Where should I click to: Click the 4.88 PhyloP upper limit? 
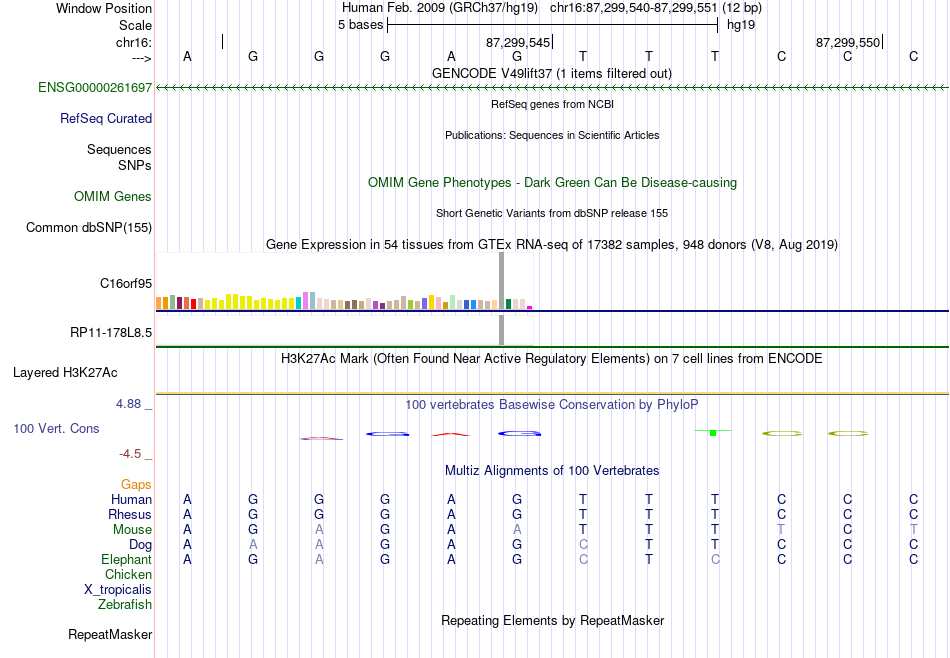pos(128,404)
